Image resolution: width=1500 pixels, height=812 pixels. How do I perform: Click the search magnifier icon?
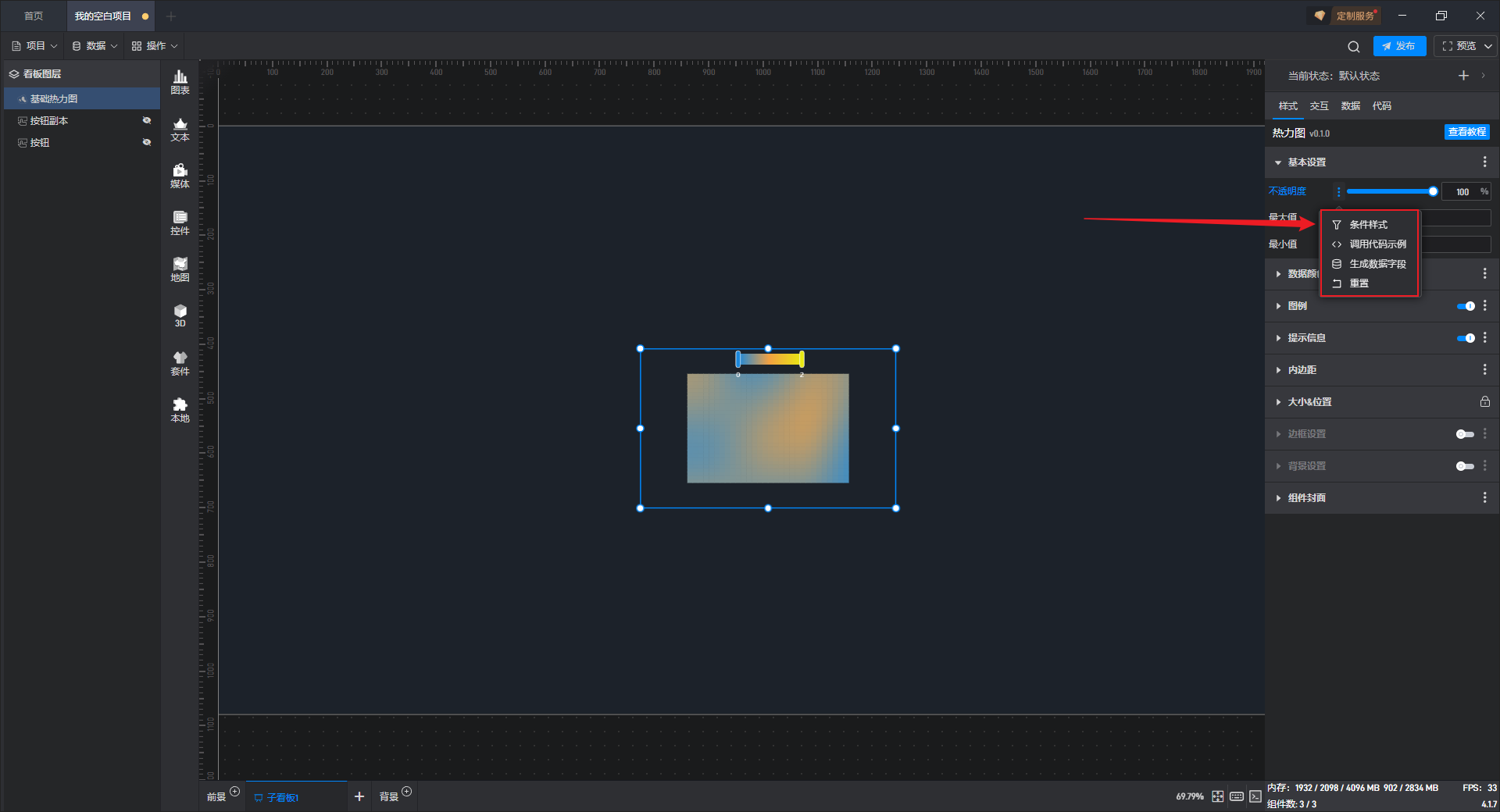pyautogui.click(x=1354, y=47)
